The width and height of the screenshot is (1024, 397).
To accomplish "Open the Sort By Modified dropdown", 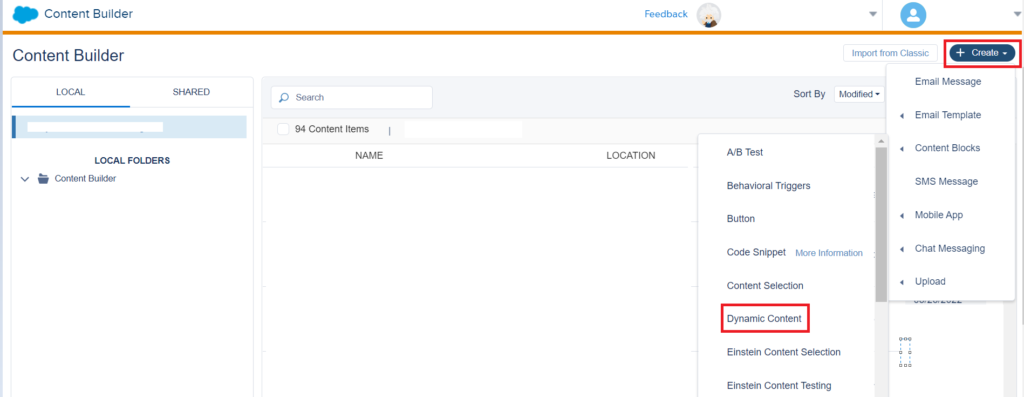I will (859, 94).
